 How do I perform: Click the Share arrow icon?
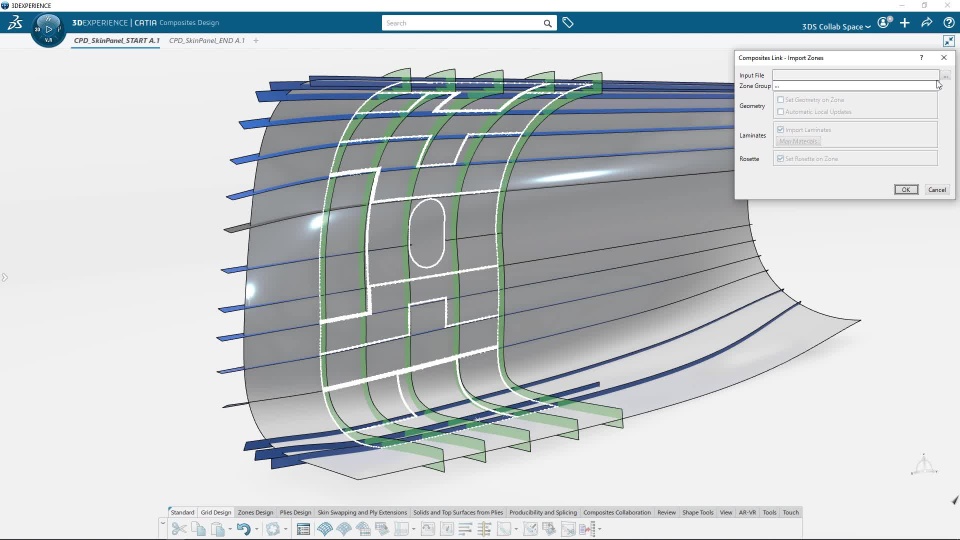click(927, 23)
